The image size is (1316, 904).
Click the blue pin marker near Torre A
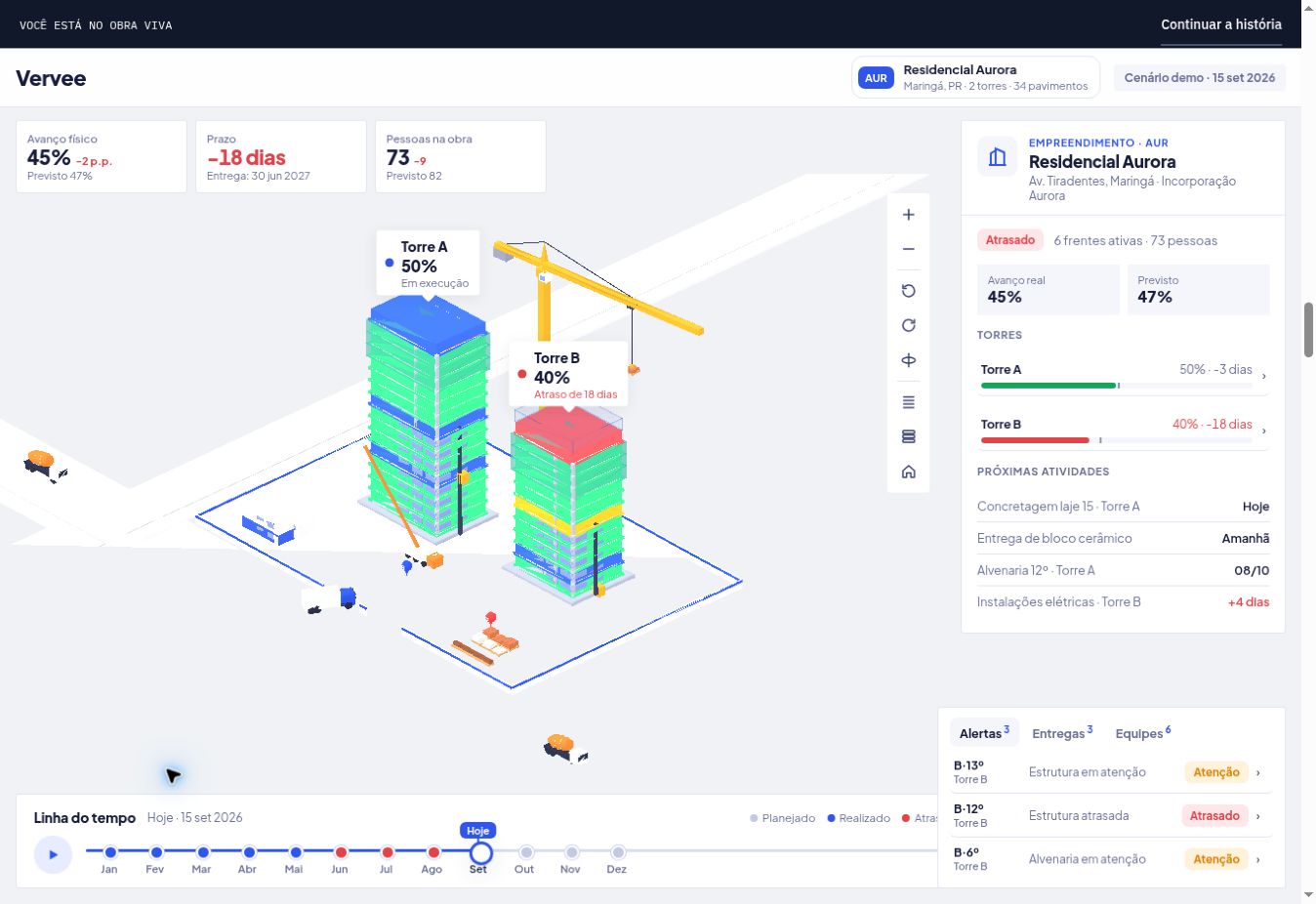[x=407, y=567]
